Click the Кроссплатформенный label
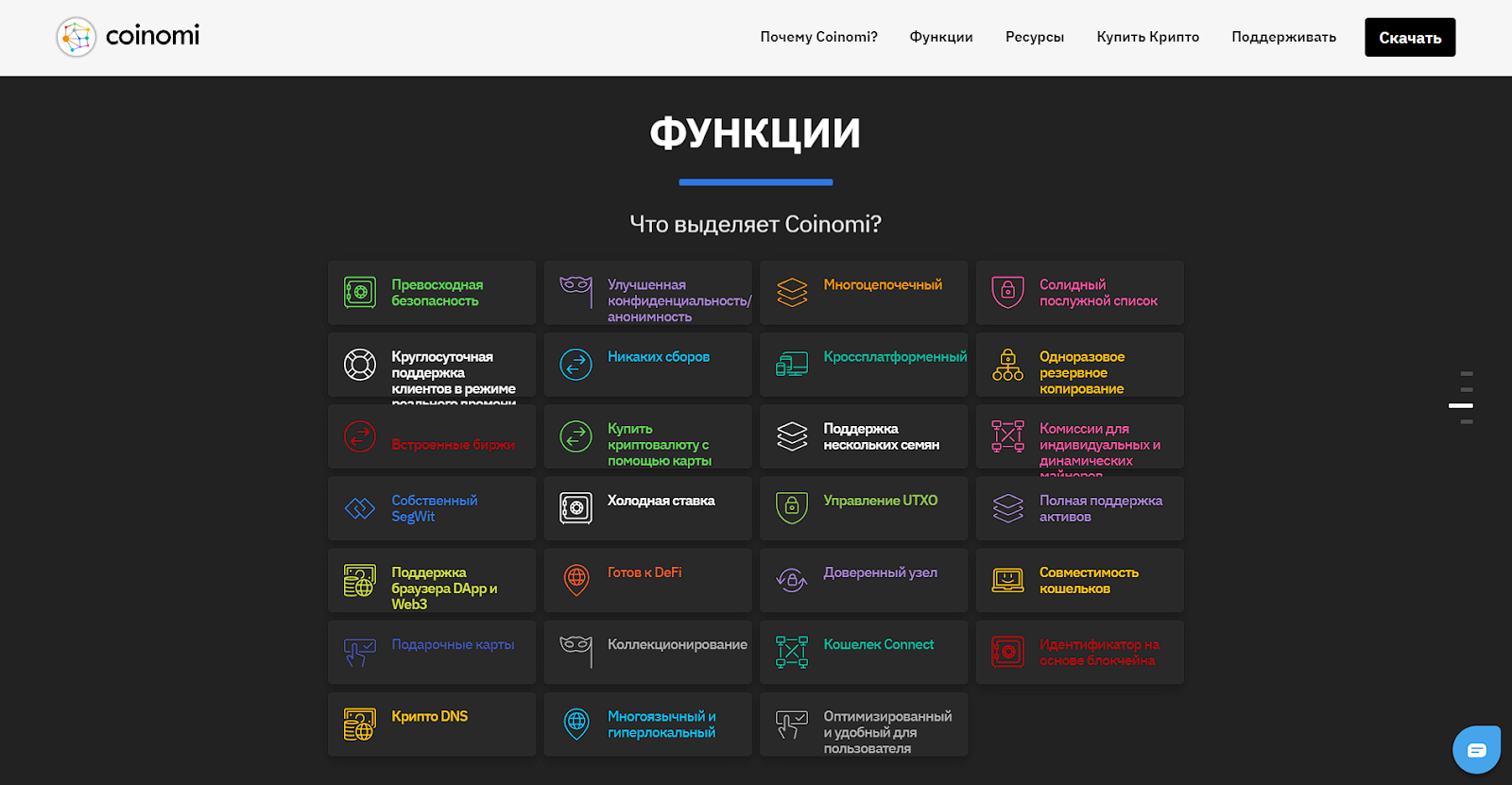 [895, 356]
